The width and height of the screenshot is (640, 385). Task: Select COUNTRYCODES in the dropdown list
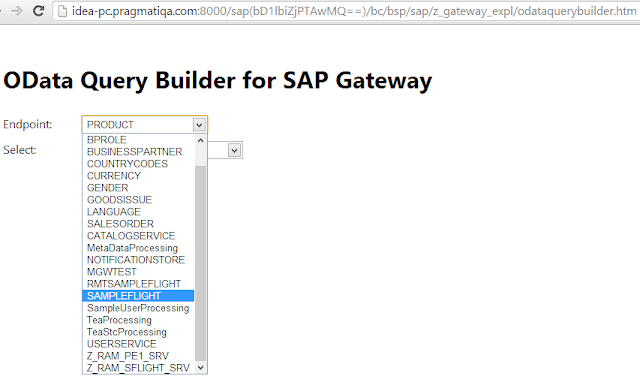138,164
